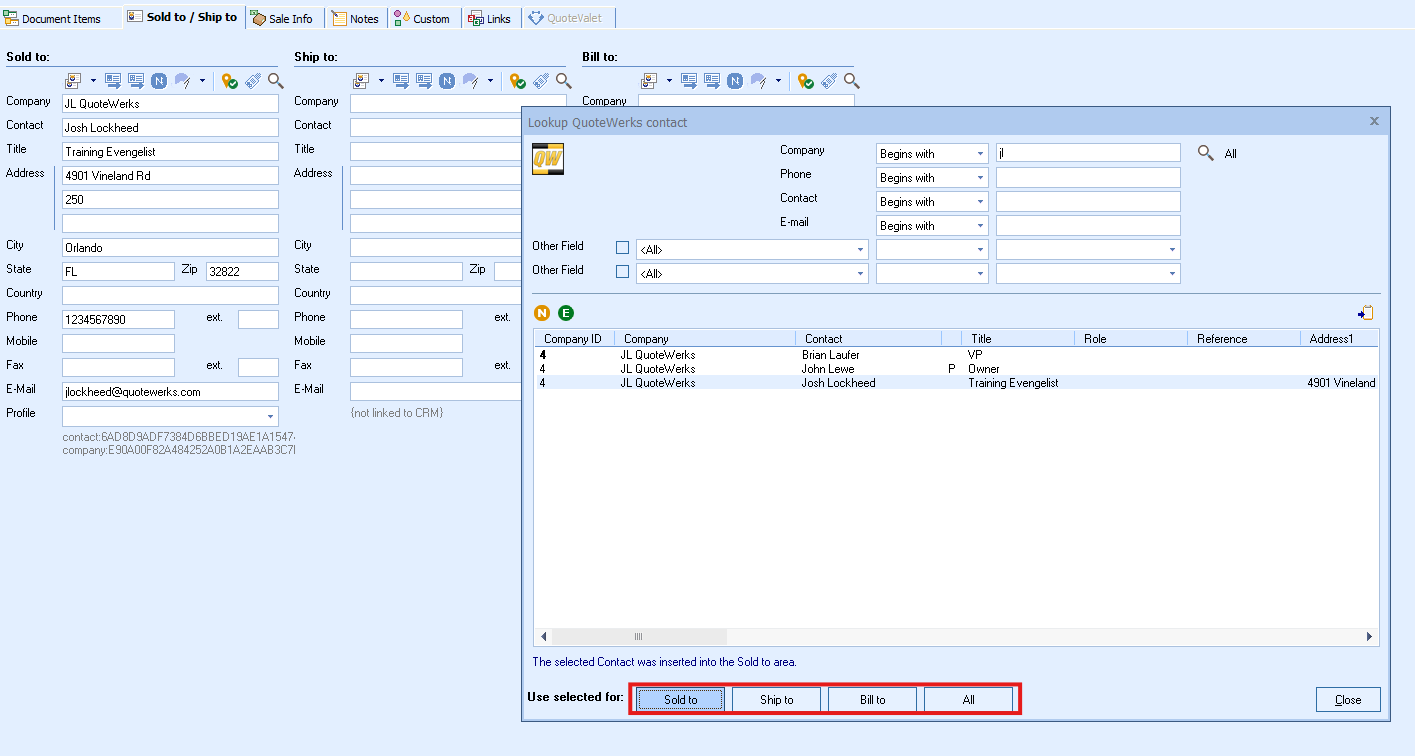This screenshot has width=1415, height=756.
Task: Open the E-mail 'Begins with' dropdown
Action: coord(932,225)
